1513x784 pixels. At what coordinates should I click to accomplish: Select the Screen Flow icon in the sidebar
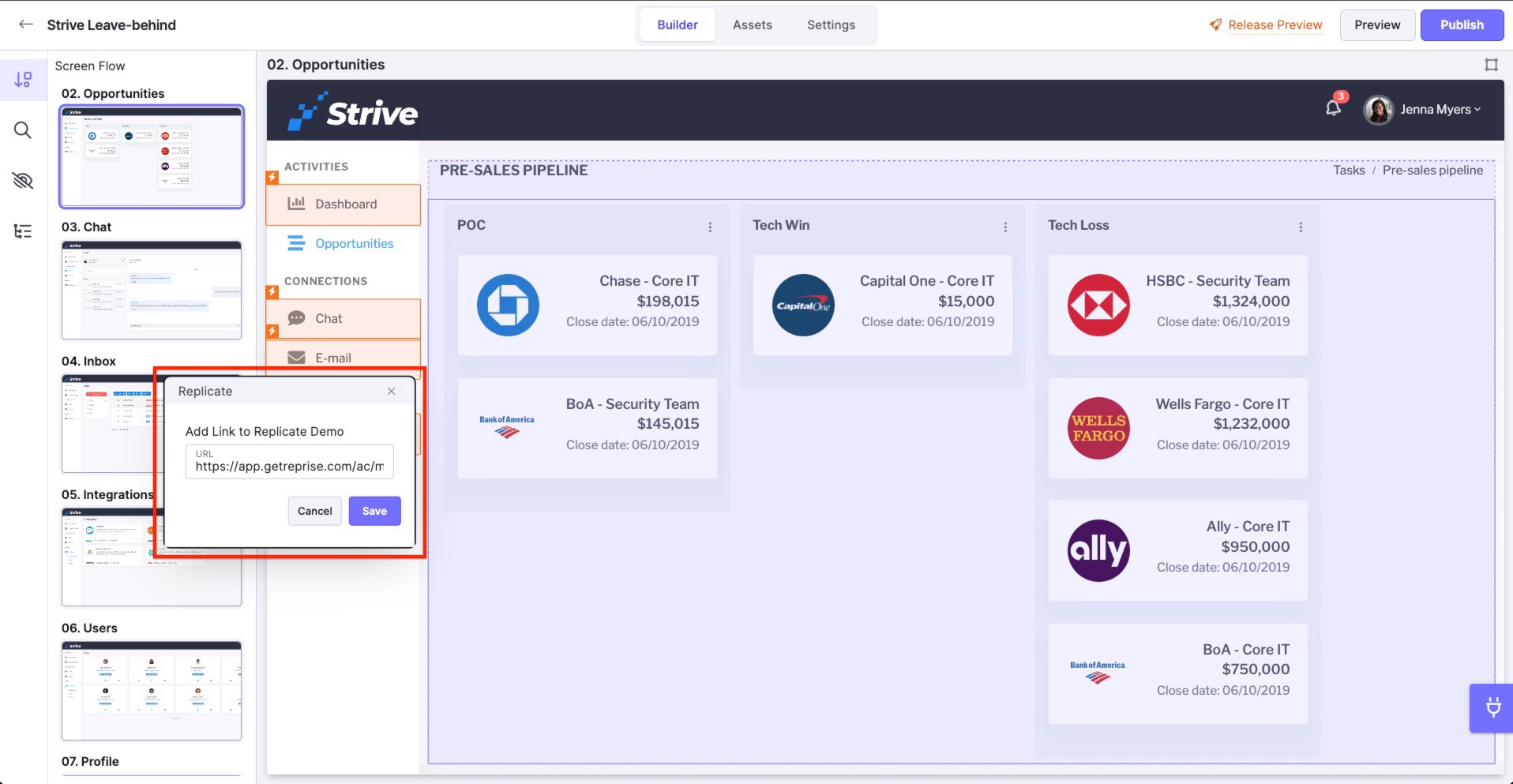(x=23, y=80)
